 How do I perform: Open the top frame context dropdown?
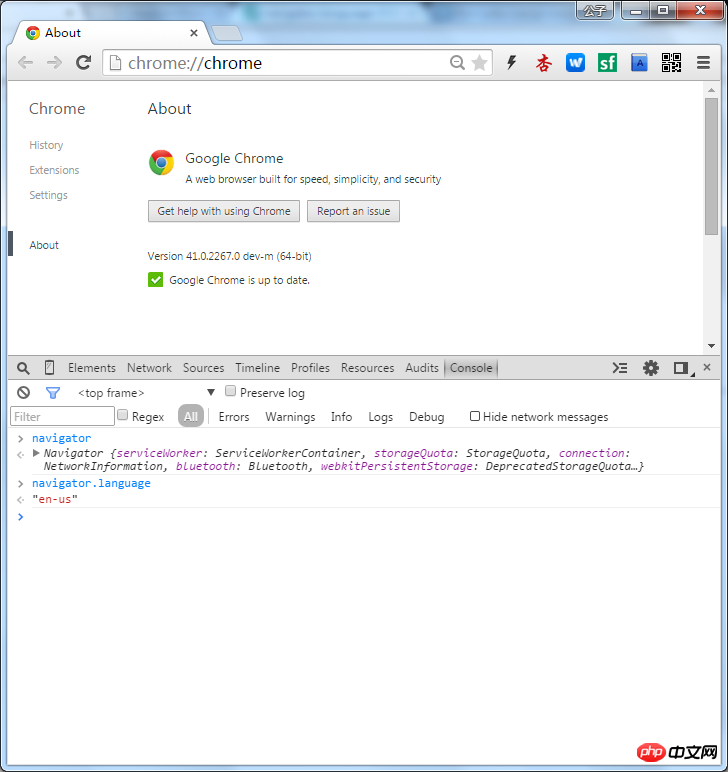tap(146, 392)
